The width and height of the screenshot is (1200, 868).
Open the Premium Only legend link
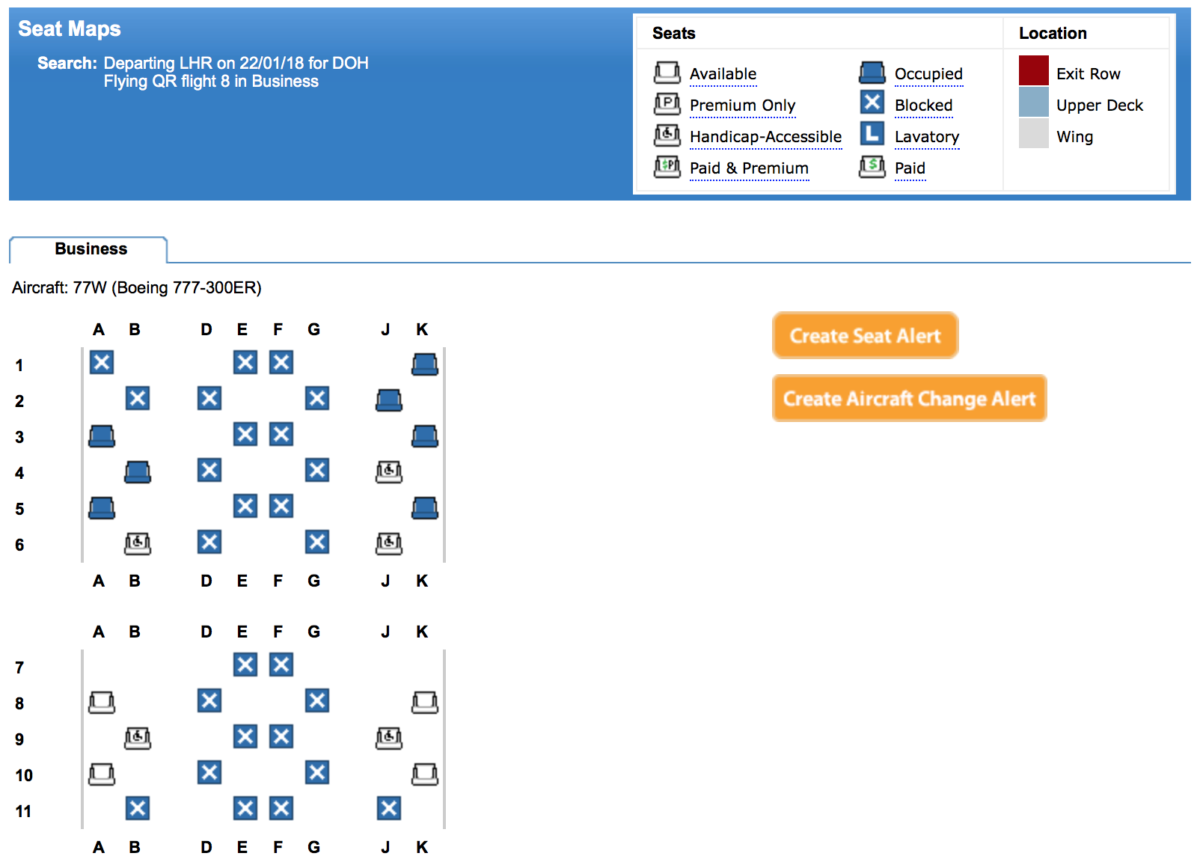[x=743, y=105]
